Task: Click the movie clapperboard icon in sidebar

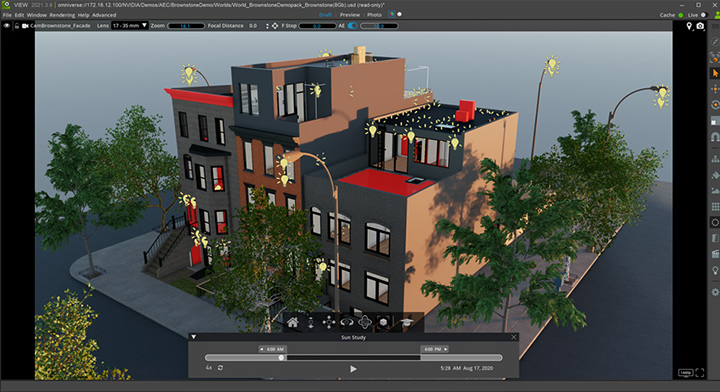Action: coord(714,254)
